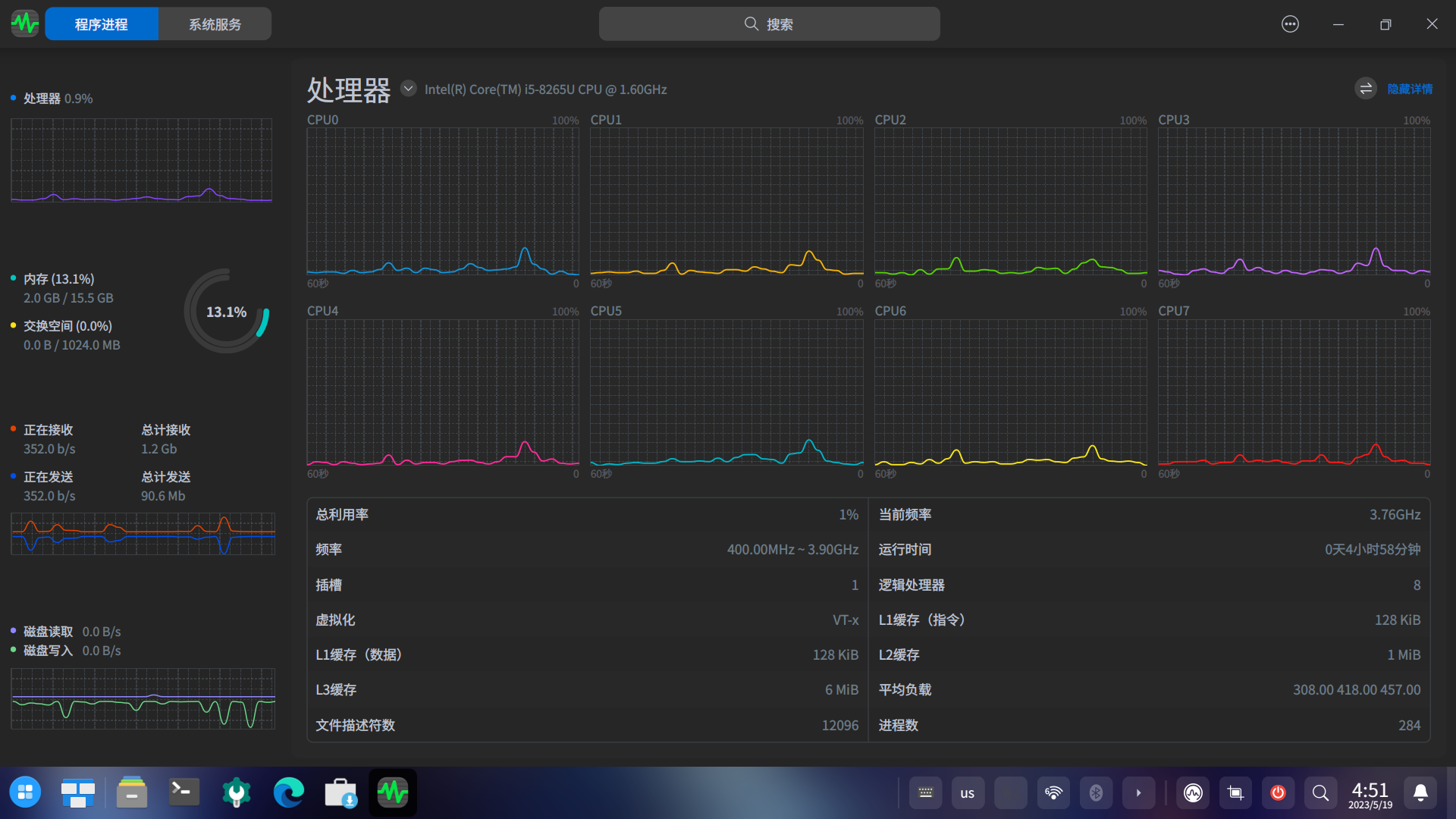Click the Wi-Fi icon in the system tray

point(1053,793)
